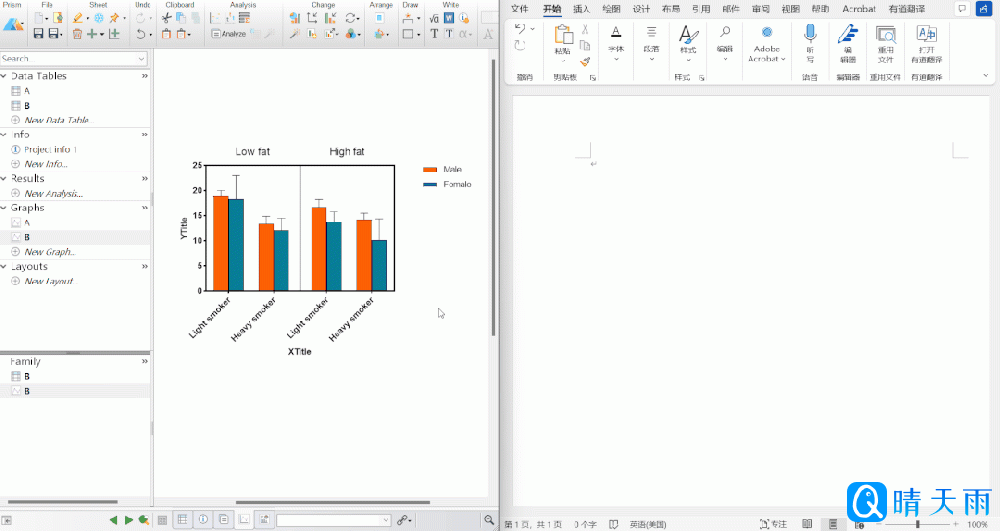Open the Word 插入 tab
Viewport: 1000px width, 531px height.
click(x=581, y=9)
